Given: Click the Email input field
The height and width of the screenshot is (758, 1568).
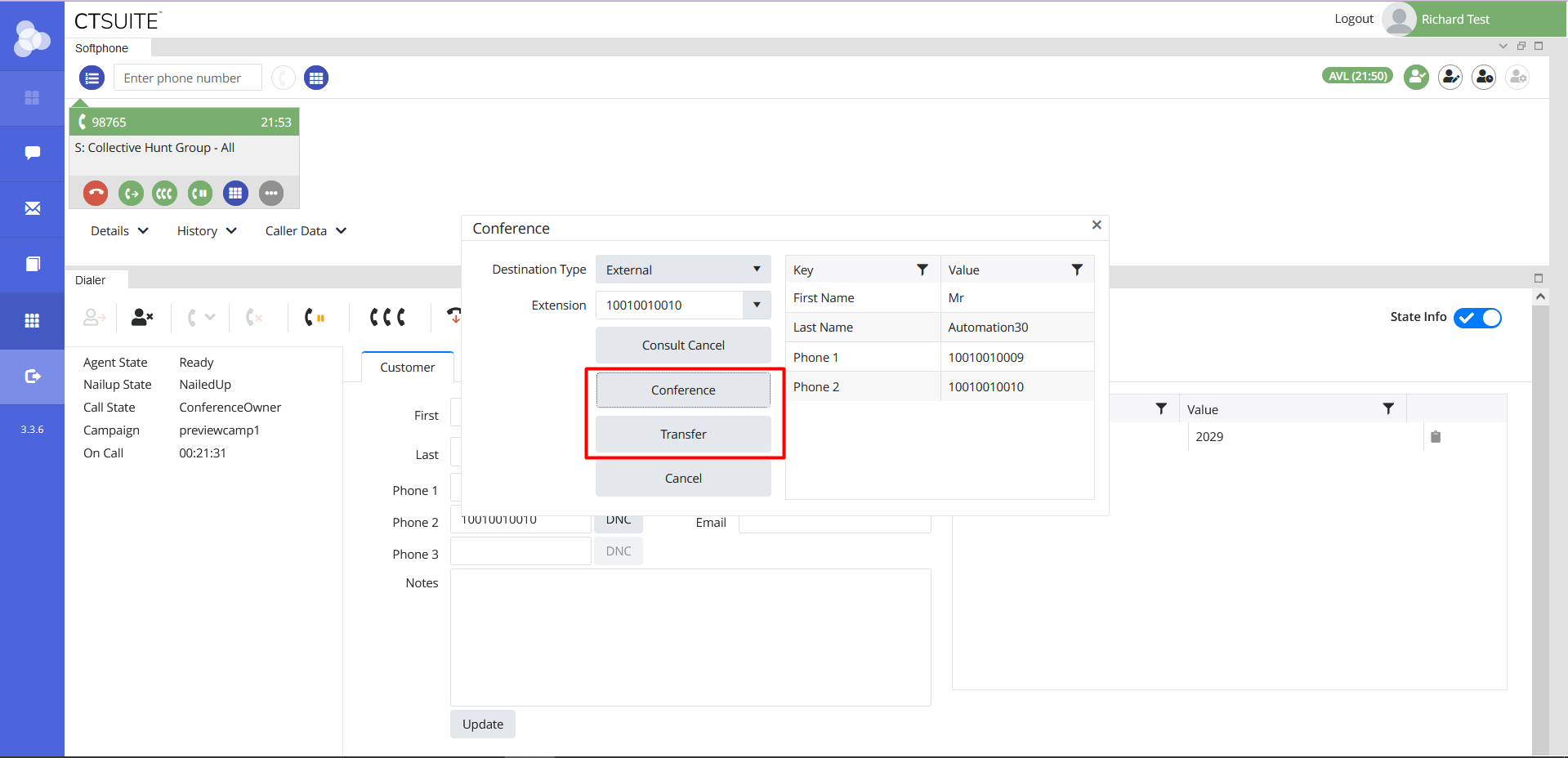Looking at the screenshot, I should point(835,524).
